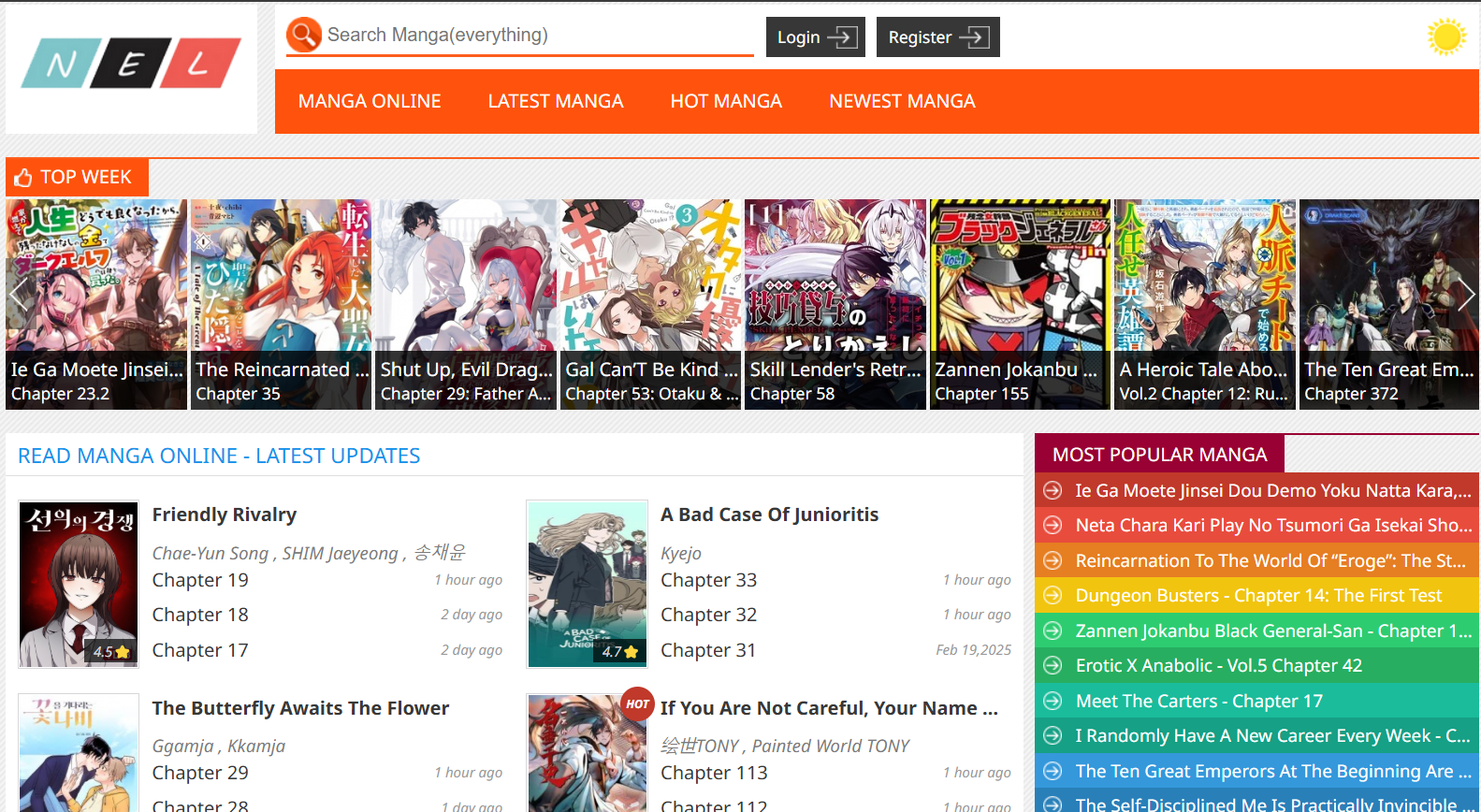The height and width of the screenshot is (812, 1481).
Task: Open The Ten Great Emperors carousel thumbnail
Action: point(1389,304)
